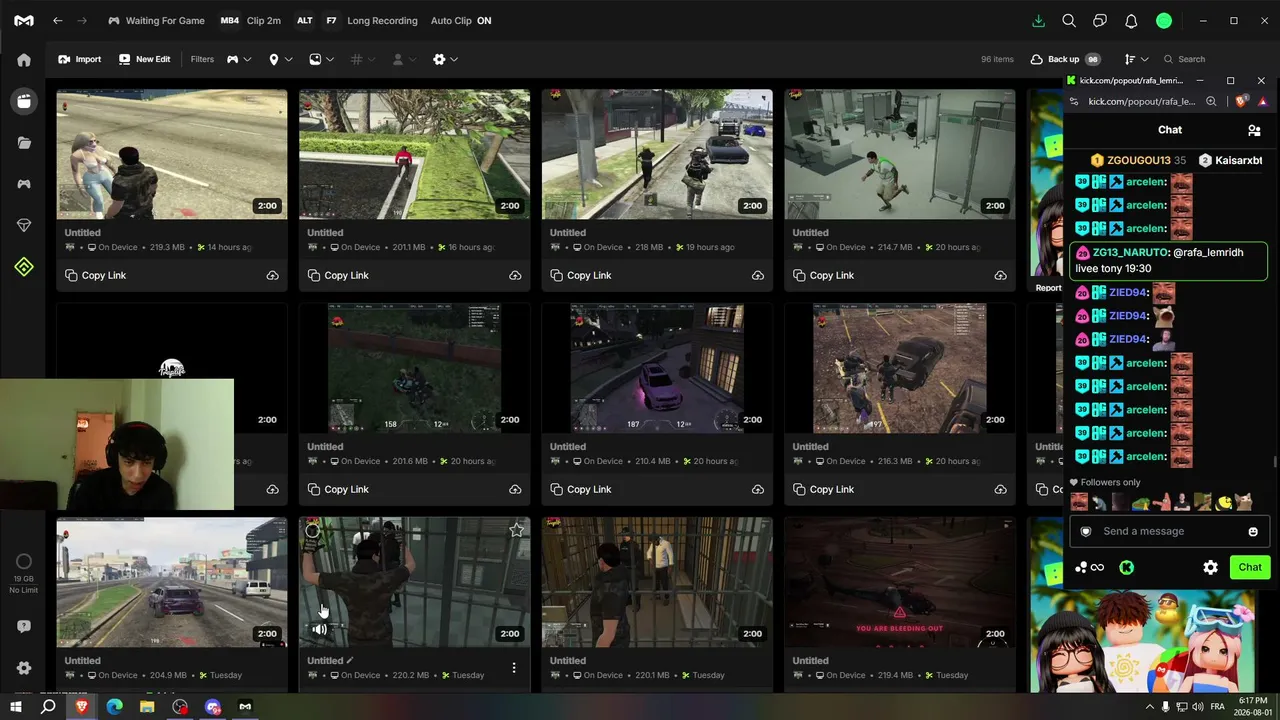This screenshot has width=1280, height=720.
Task: Expand the settings gear filter dropdown
Action: 445,59
